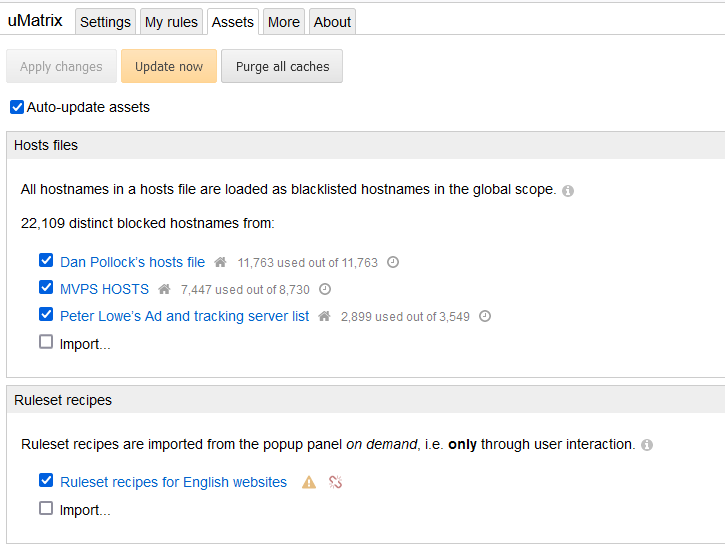
Task: Click clock icon on Peter Lowe's list row
Action: pyautogui.click(x=485, y=317)
